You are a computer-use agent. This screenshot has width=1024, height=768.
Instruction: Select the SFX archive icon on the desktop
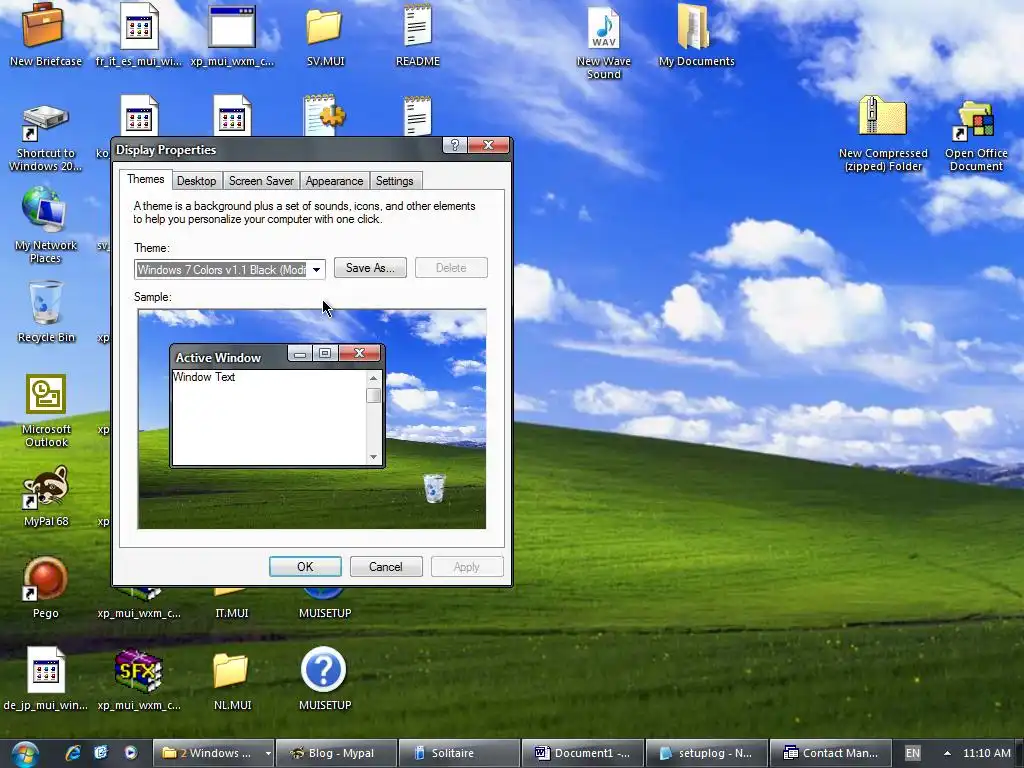pyautogui.click(x=138, y=679)
